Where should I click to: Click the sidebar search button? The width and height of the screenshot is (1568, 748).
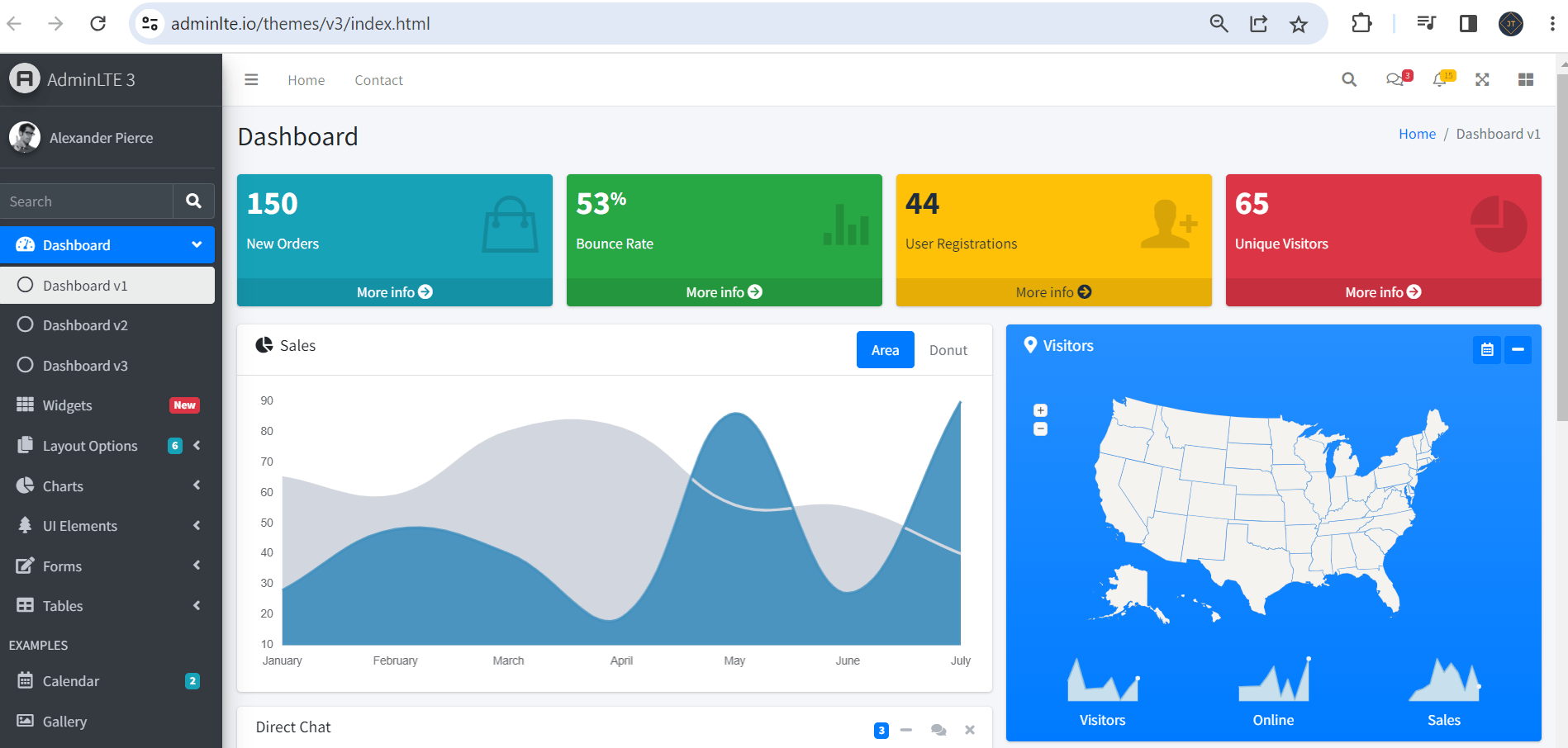coord(193,201)
